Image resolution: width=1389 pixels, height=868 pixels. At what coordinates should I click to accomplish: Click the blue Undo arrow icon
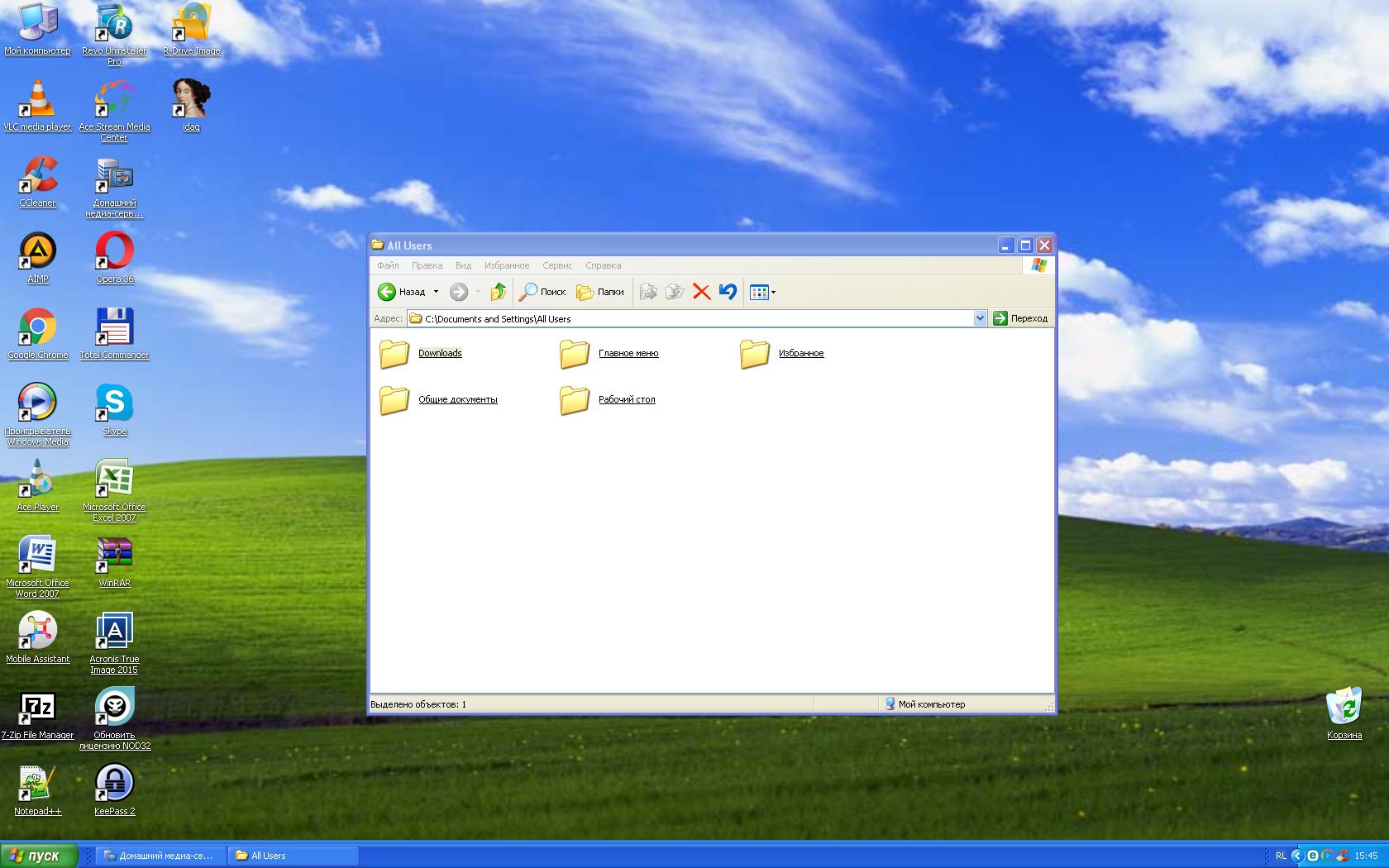728,292
